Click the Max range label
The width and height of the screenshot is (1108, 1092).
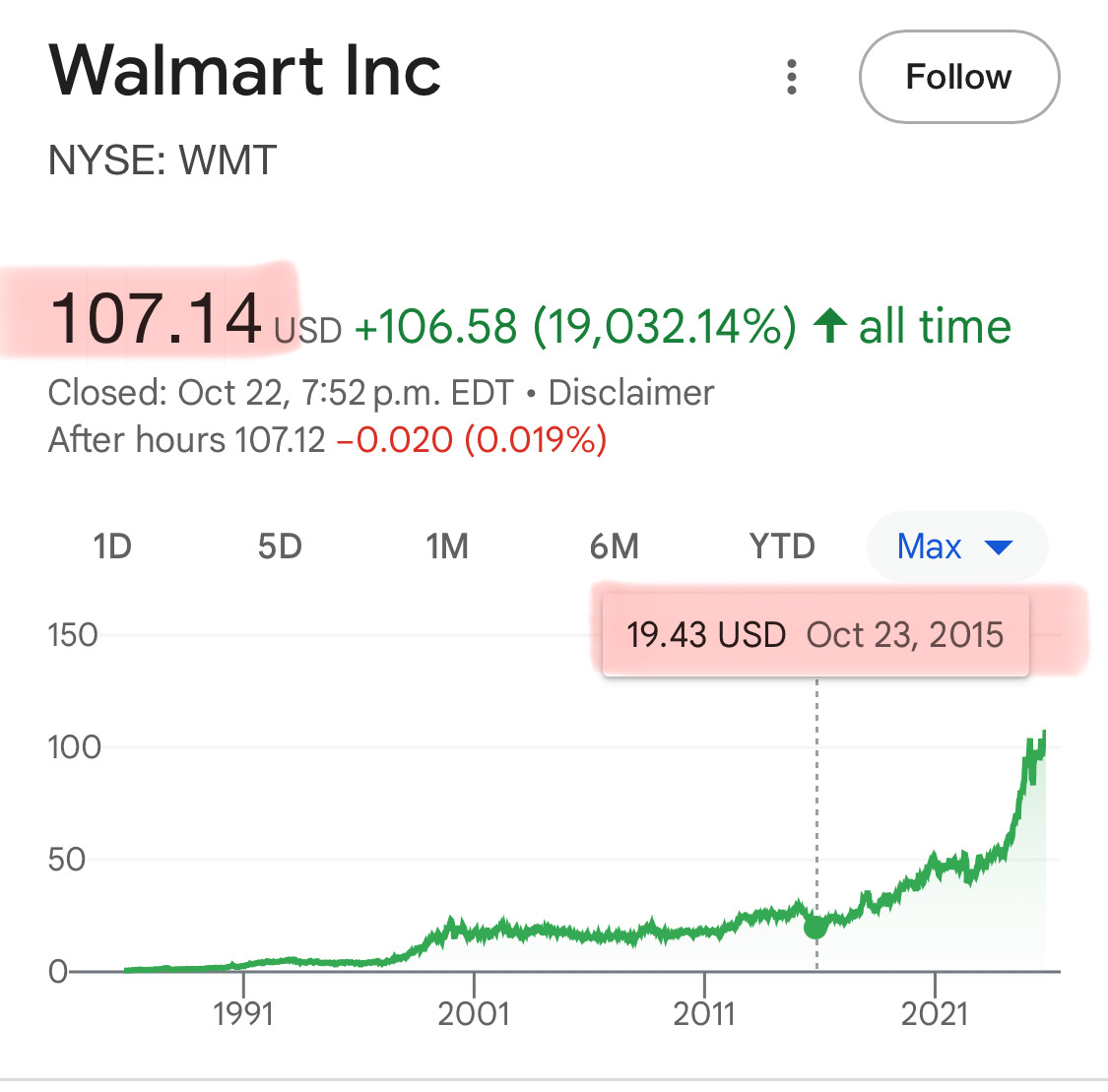click(x=929, y=546)
